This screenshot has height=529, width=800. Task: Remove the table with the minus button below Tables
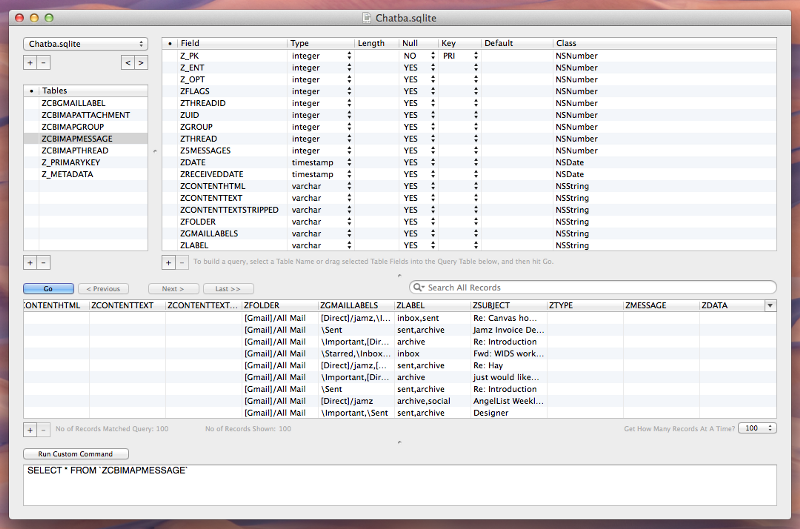42,262
